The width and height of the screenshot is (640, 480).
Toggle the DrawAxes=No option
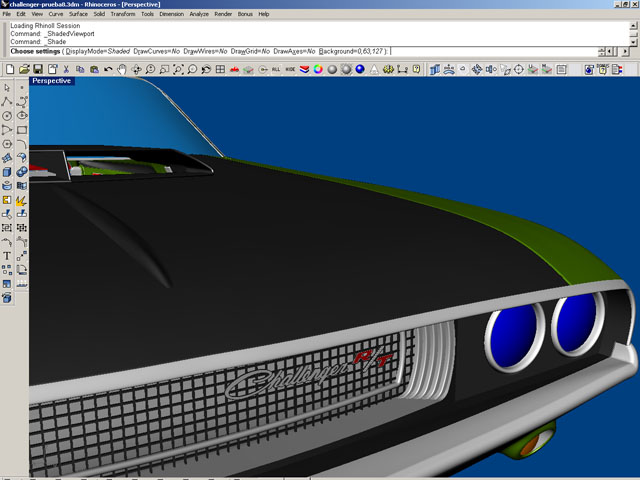(x=294, y=51)
